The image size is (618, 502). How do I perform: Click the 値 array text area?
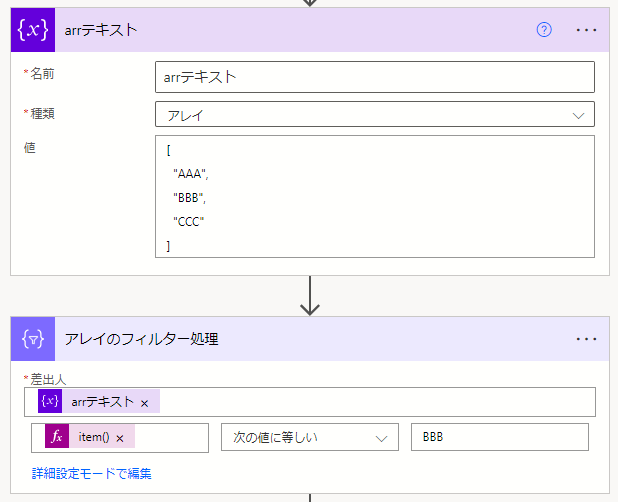(x=375, y=197)
